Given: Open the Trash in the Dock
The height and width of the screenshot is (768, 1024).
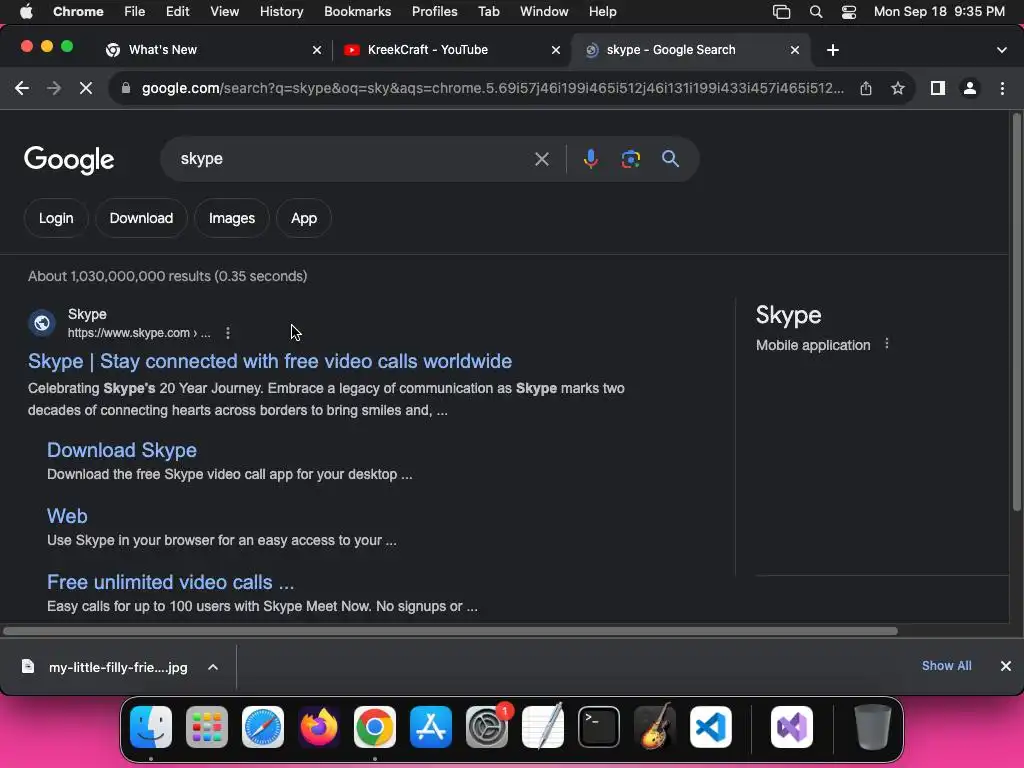Looking at the screenshot, I should pos(872,727).
